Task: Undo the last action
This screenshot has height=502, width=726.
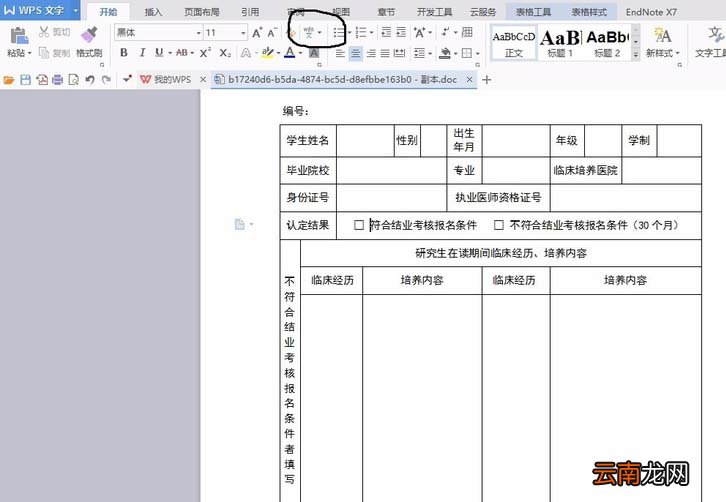Action: click(x=90, y=80)
